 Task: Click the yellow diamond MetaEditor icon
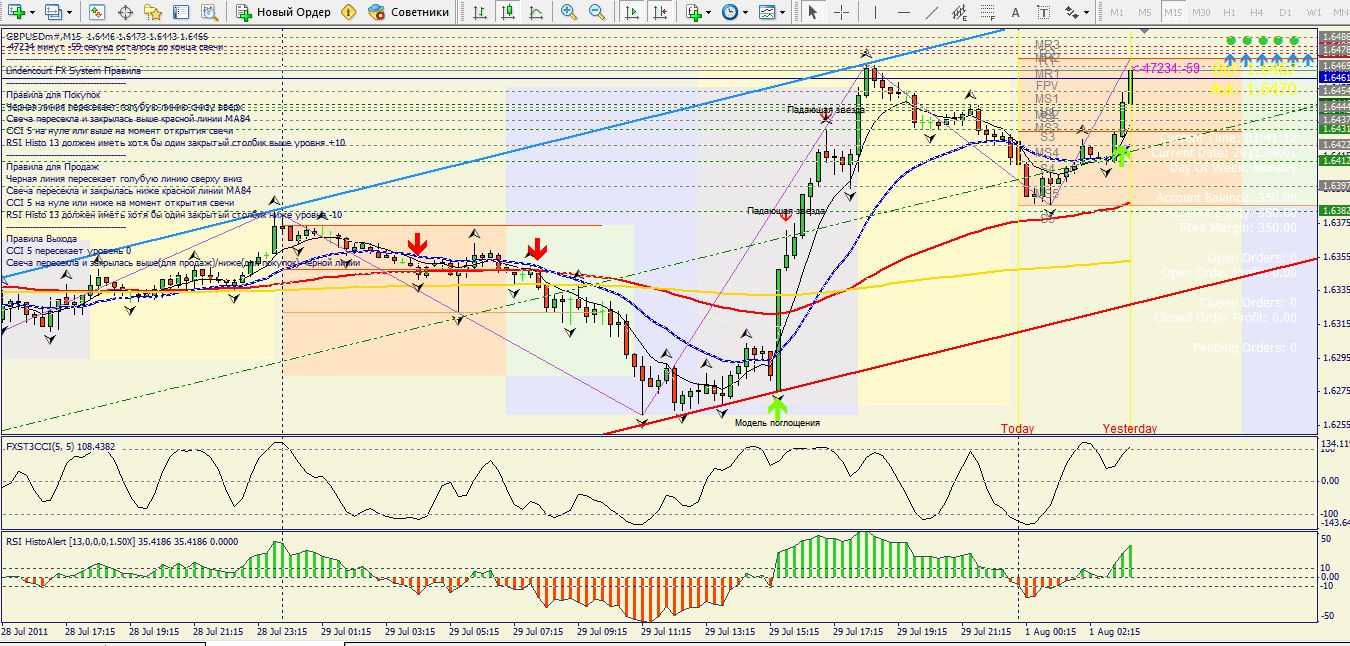[348, 12]
